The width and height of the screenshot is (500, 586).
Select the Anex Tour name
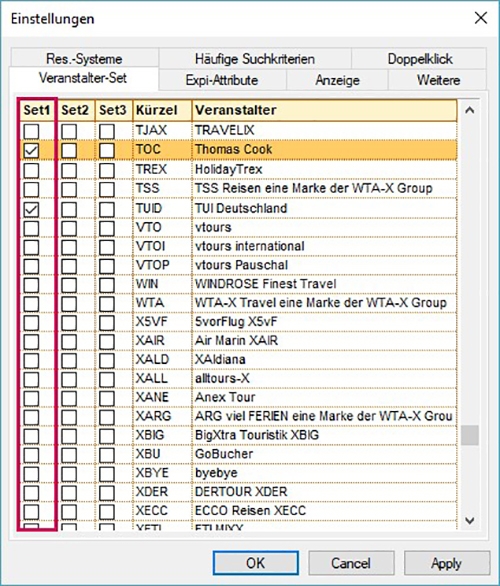[225, 397]
